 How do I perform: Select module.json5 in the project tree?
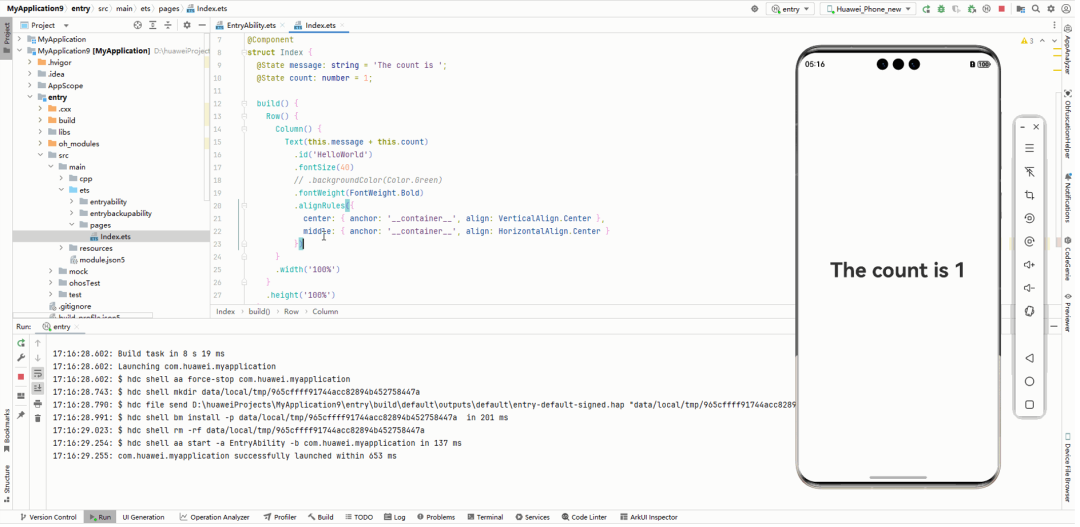(x=102, y=260)
